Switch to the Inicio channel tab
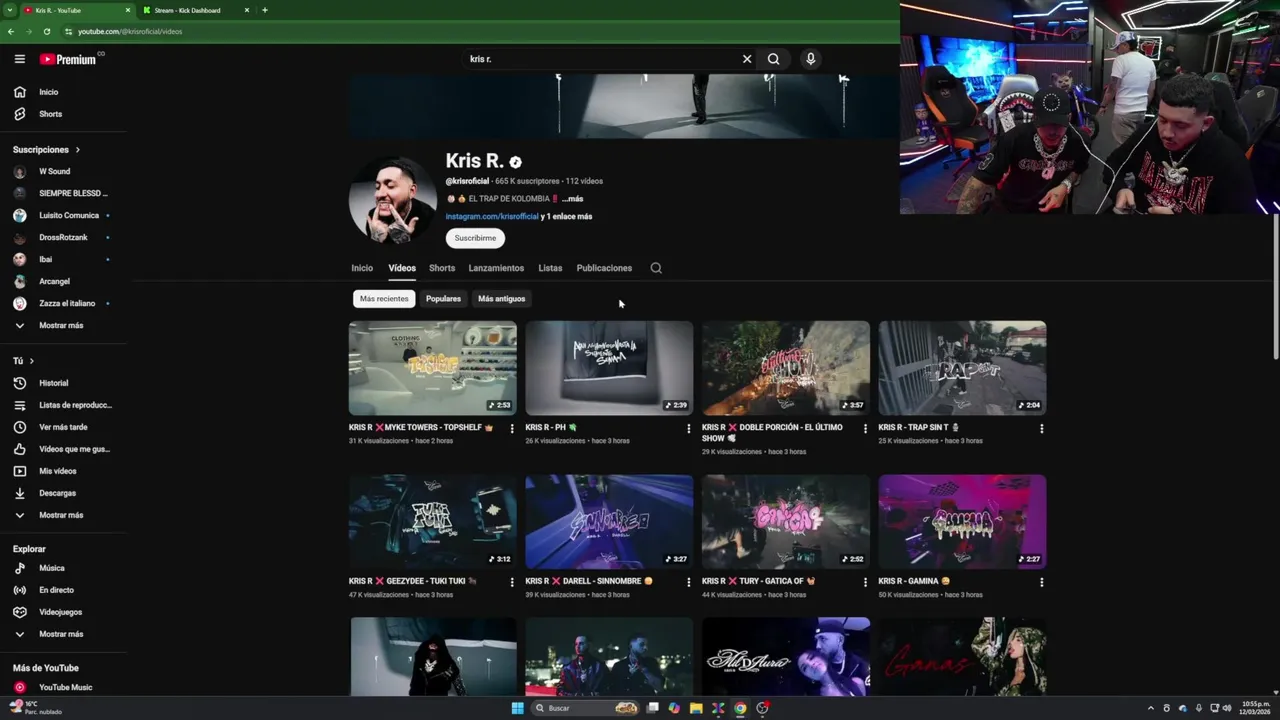 tap(362, 268)
